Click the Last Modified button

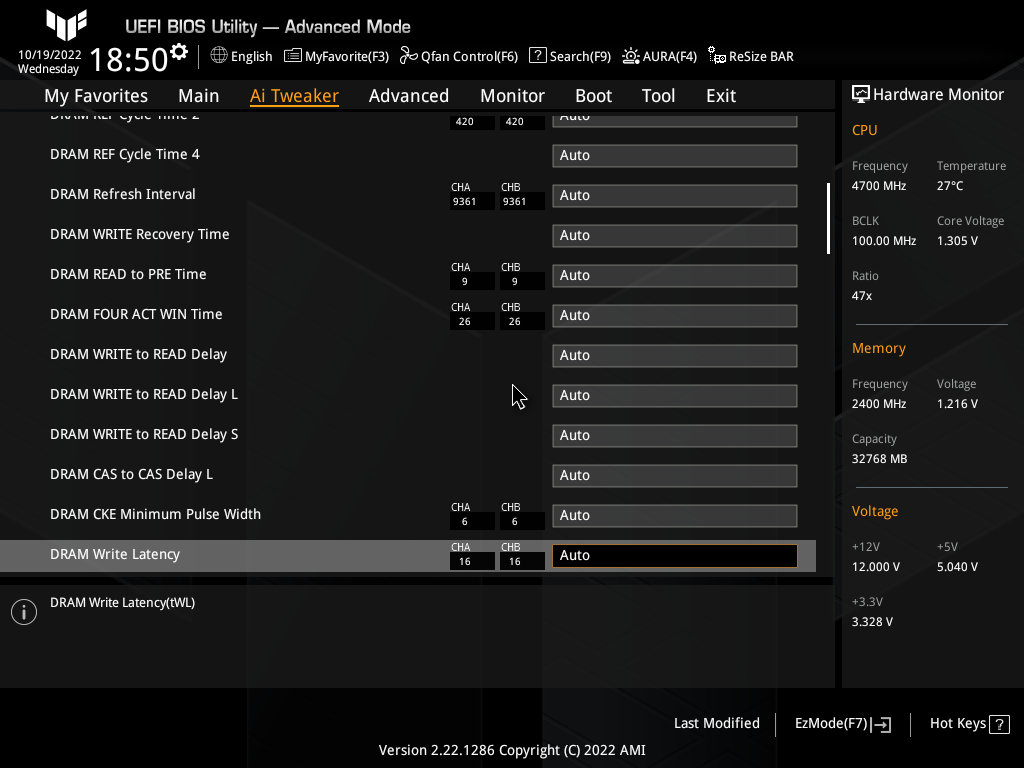pyautogui.click(x=717, y=723)
